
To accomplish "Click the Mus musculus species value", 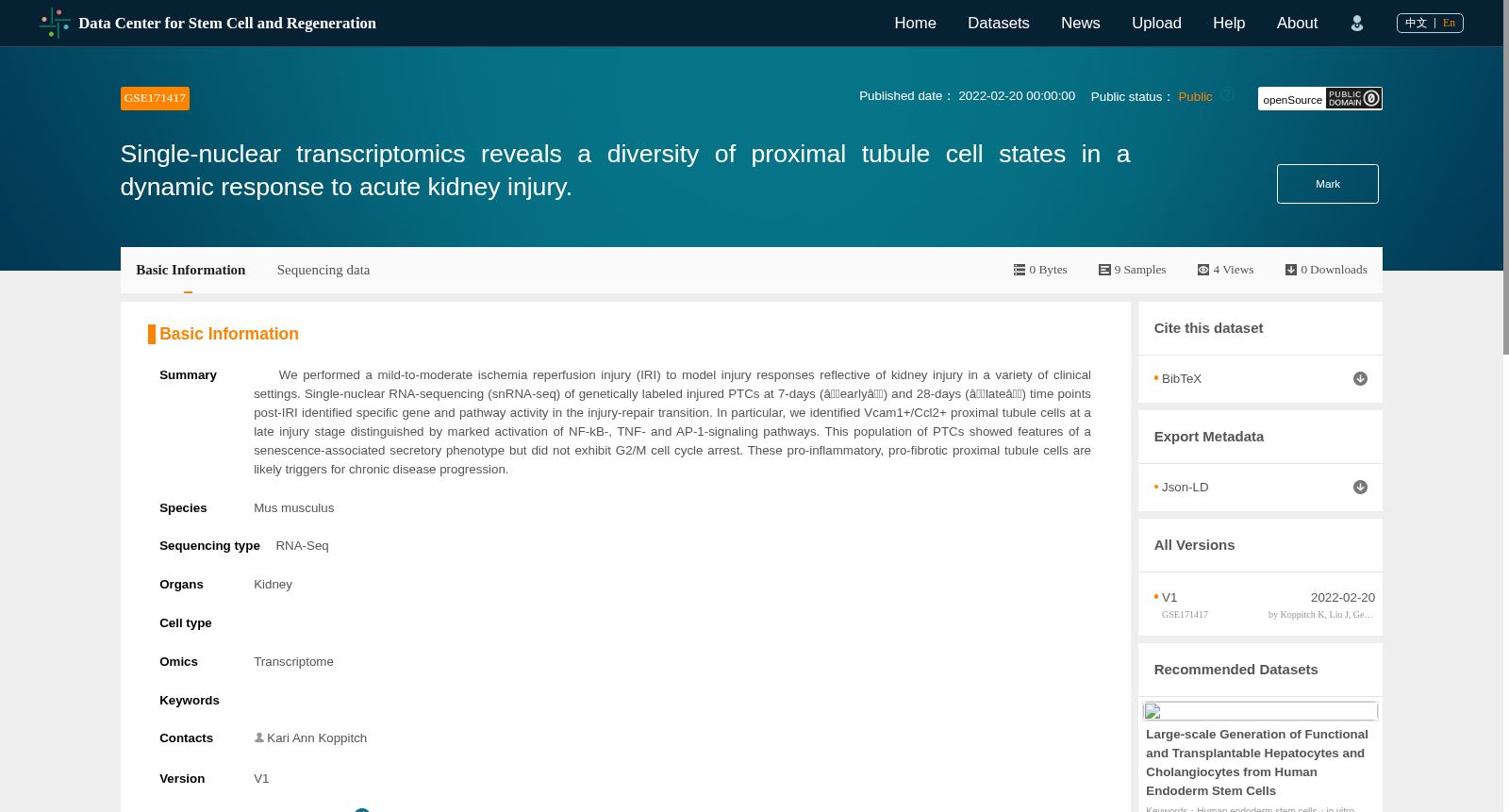I will [x=293, y=507].
